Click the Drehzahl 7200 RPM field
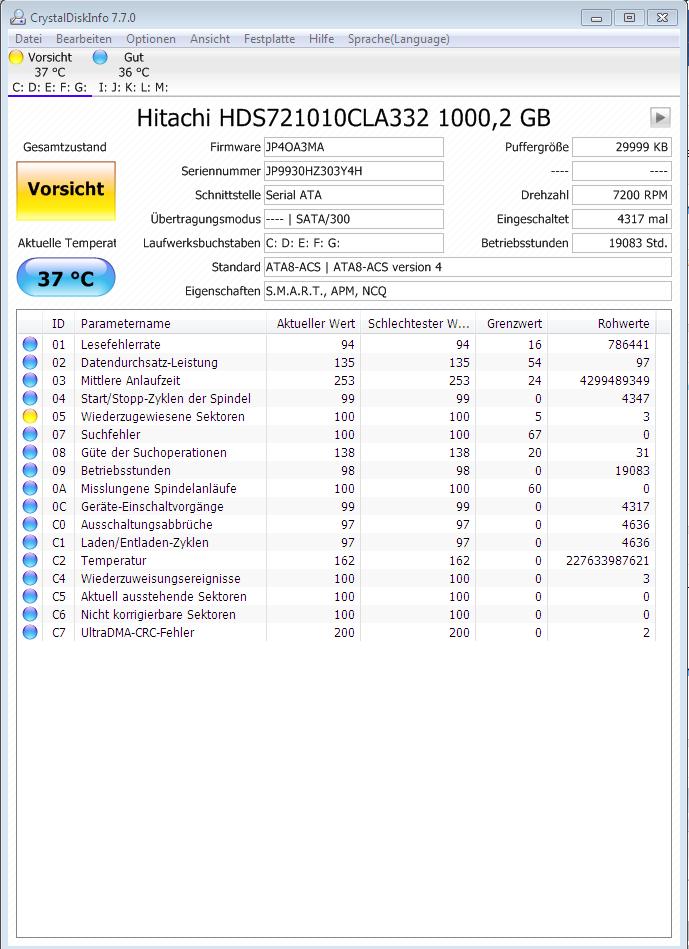 (x=622, y=195)
